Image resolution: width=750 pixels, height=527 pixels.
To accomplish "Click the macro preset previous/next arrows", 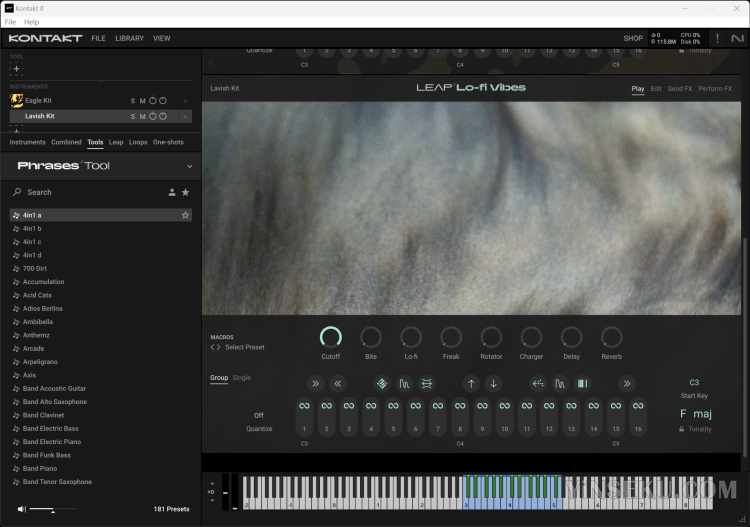I will [215, 348].
